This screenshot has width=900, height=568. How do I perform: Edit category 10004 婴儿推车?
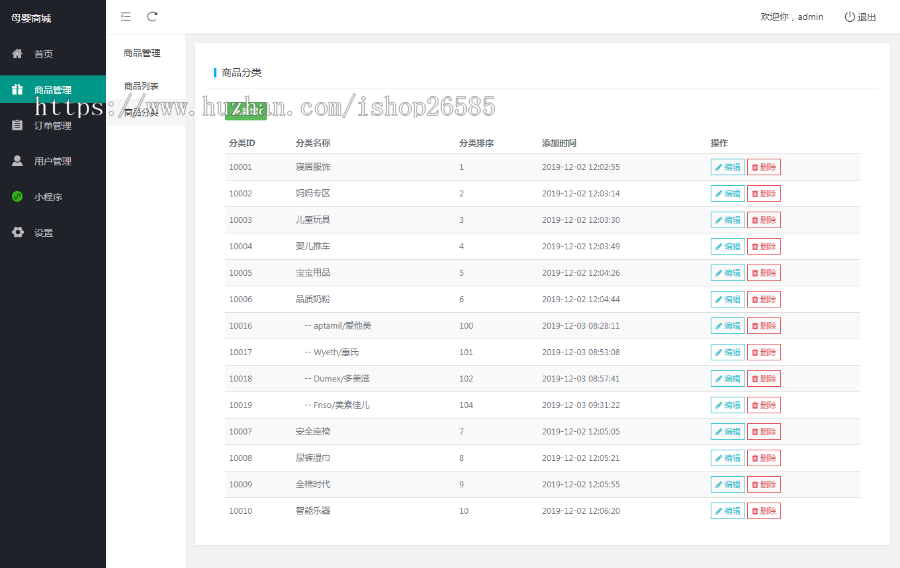coord(728,246)
